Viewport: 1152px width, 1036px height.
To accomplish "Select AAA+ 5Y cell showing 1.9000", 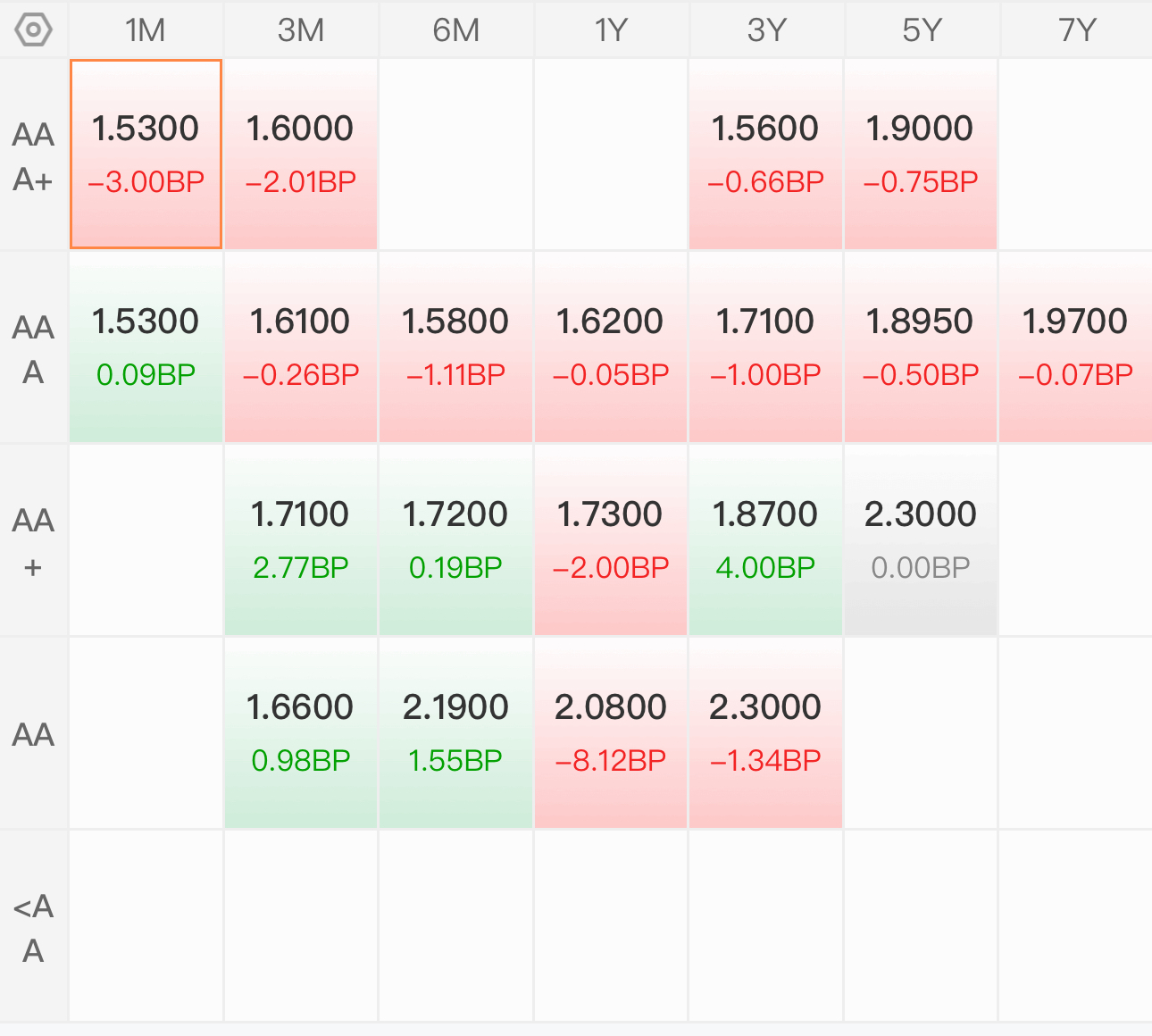I will 921,155.
